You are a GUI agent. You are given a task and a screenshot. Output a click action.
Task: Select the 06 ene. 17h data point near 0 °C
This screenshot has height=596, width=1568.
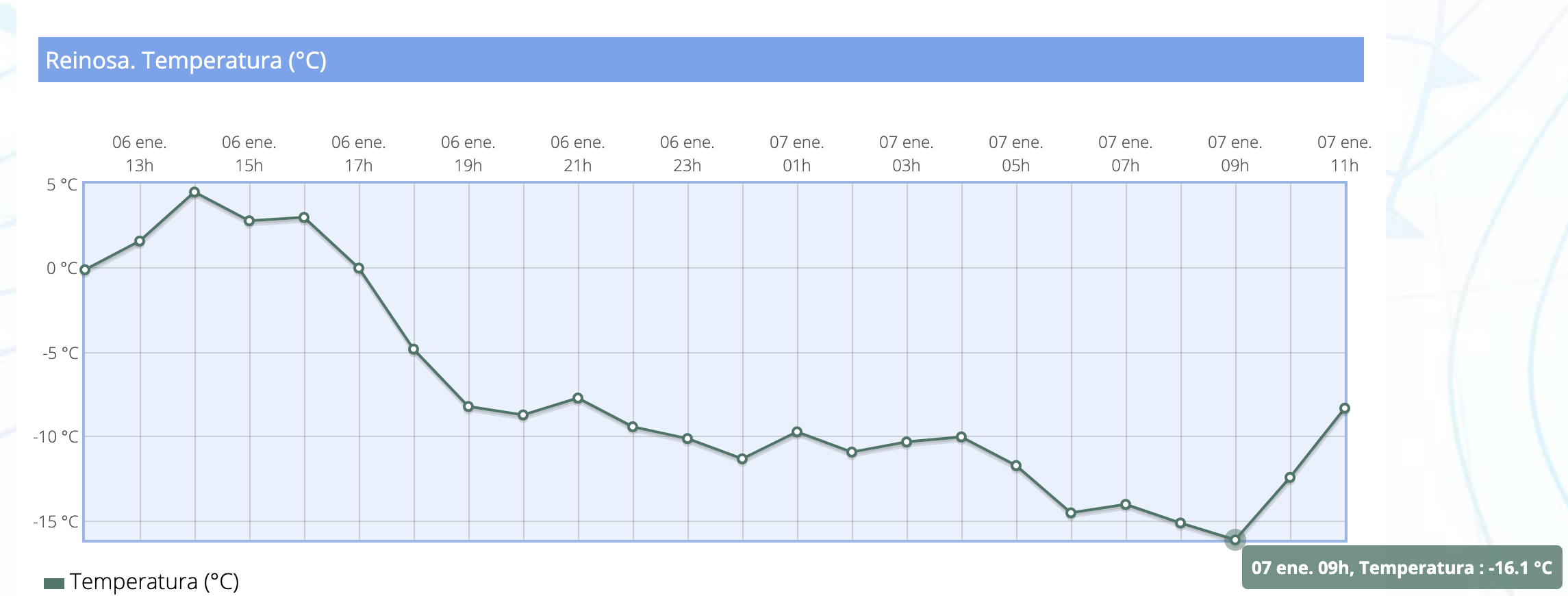pyautogui.click(x=359, y=268)
